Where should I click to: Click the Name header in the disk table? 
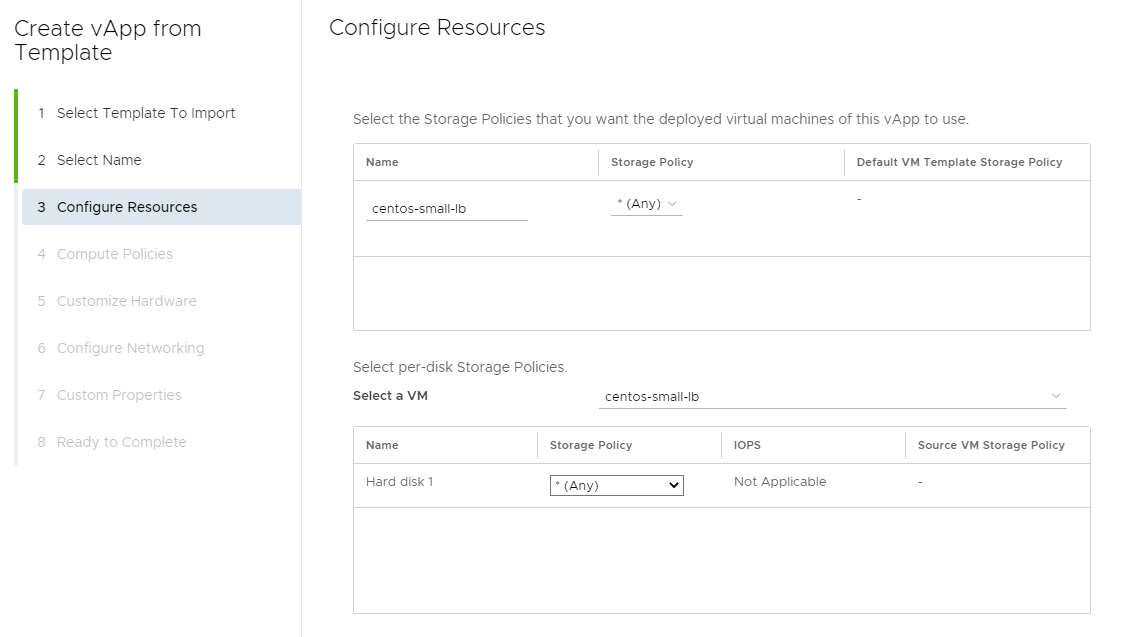click(382, 445)
